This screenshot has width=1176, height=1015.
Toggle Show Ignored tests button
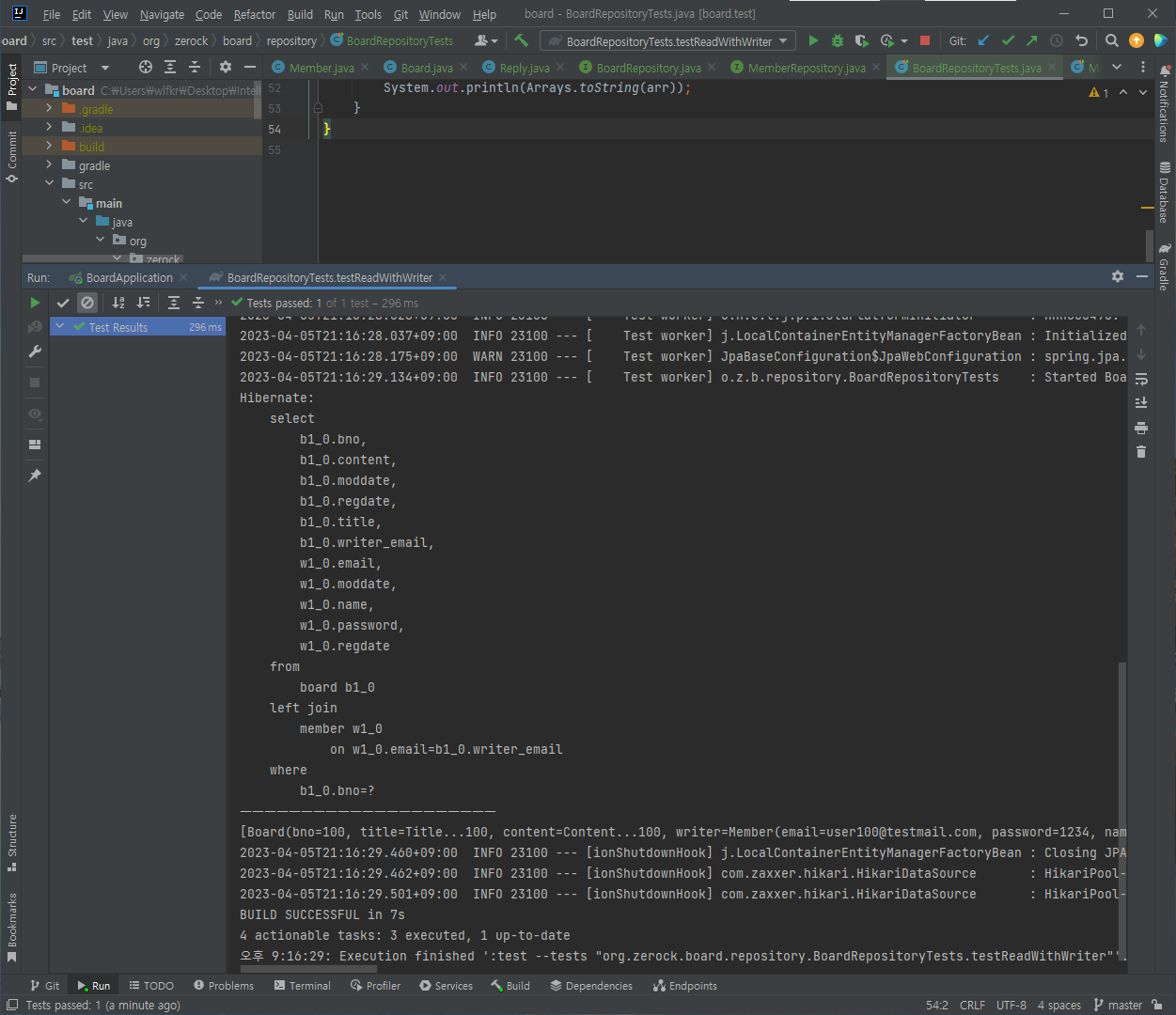87,303
